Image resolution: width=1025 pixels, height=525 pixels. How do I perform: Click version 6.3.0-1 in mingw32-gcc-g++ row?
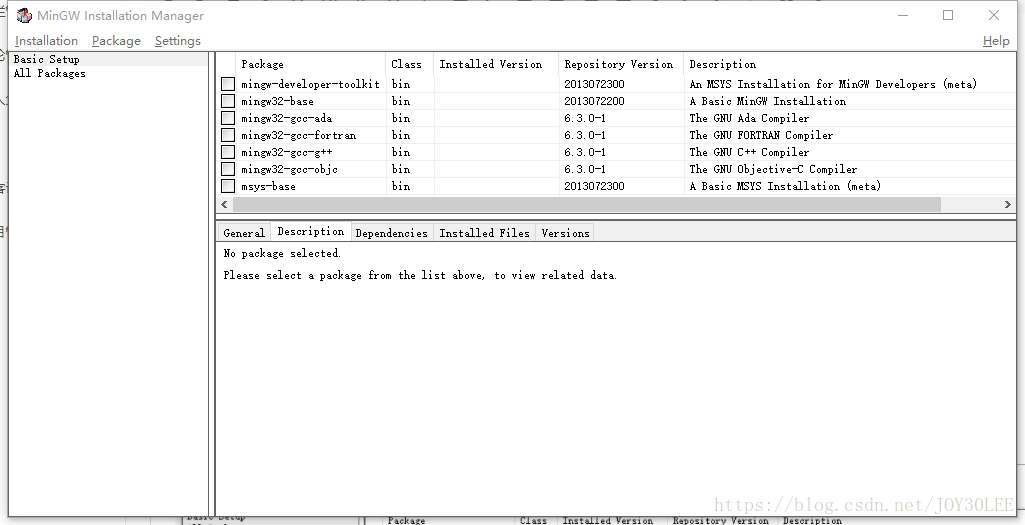585,152
